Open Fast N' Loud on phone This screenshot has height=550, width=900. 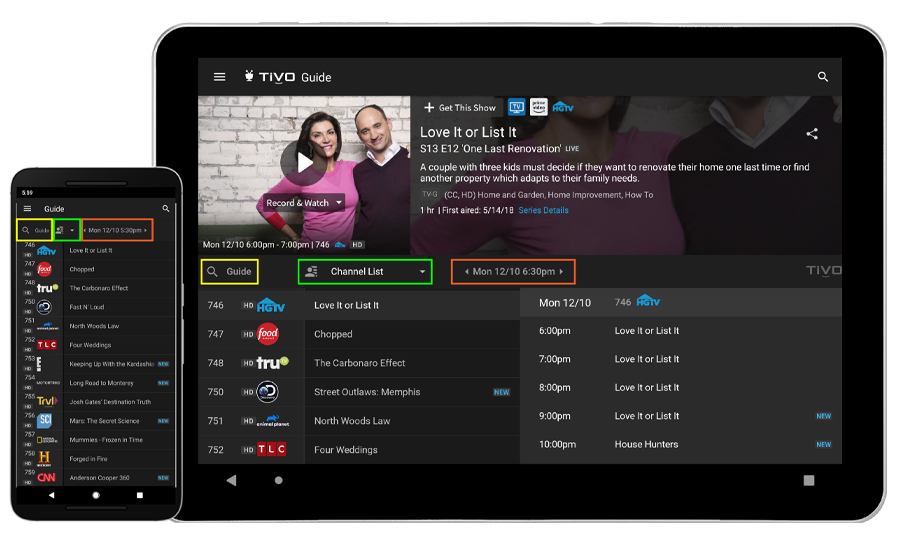tap(119, 307)
